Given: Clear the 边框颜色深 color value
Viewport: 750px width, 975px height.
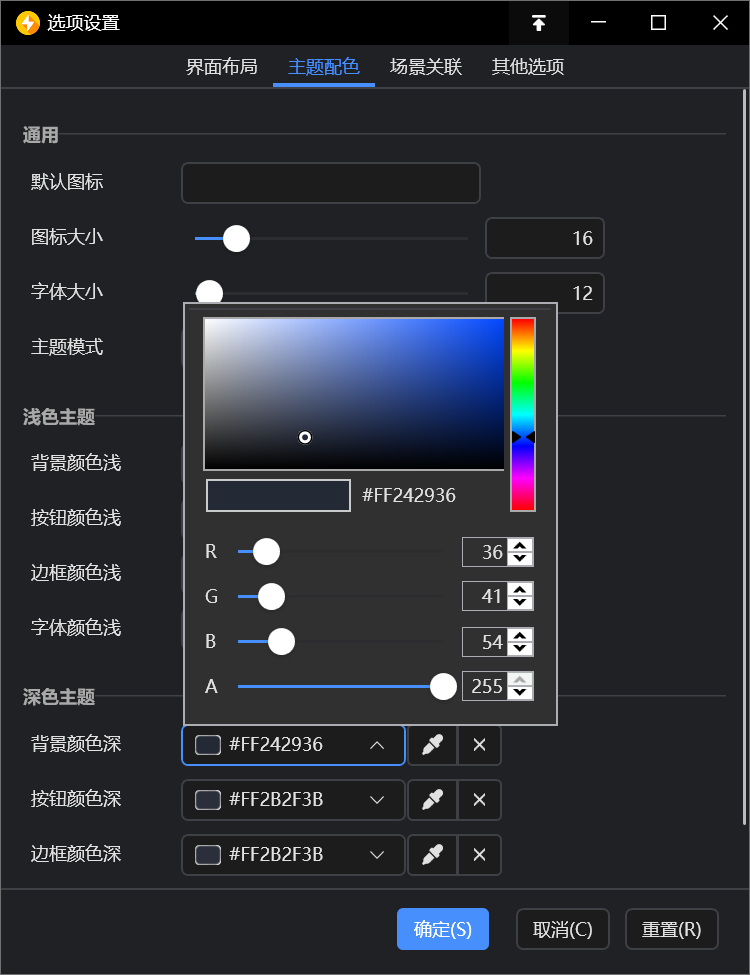Looking at the screenshot, I should (479, 855).
